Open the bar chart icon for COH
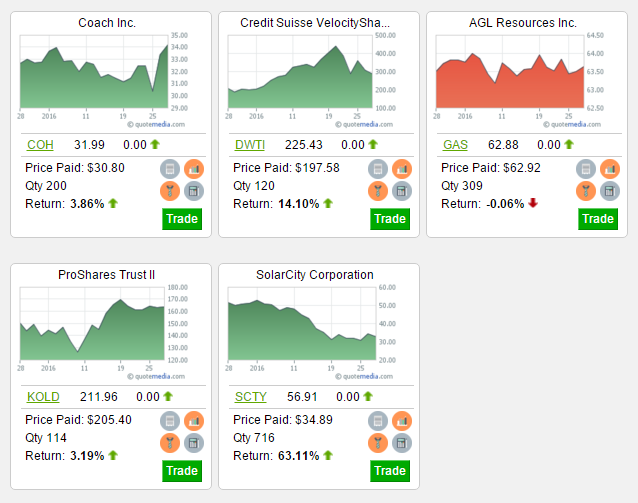The image size is (638, 503). (x=194, y=169)
